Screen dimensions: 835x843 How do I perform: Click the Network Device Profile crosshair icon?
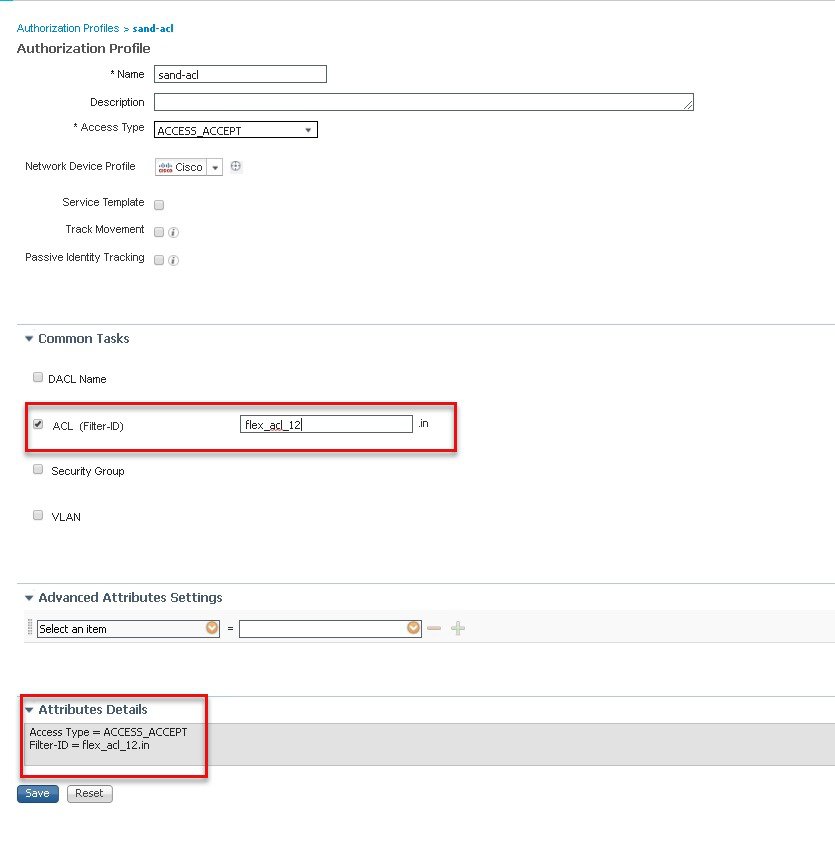[x=235, y=166]
